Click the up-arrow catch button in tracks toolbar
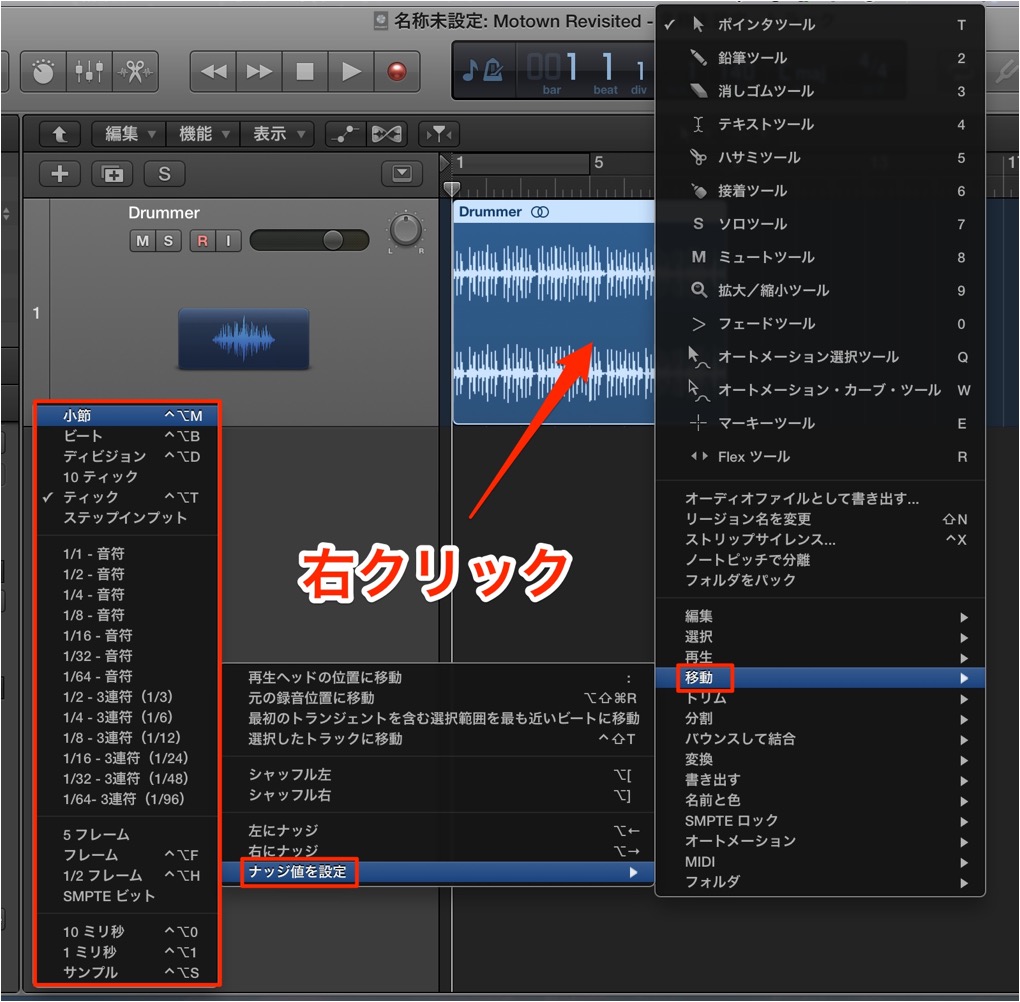 [60, 135]
